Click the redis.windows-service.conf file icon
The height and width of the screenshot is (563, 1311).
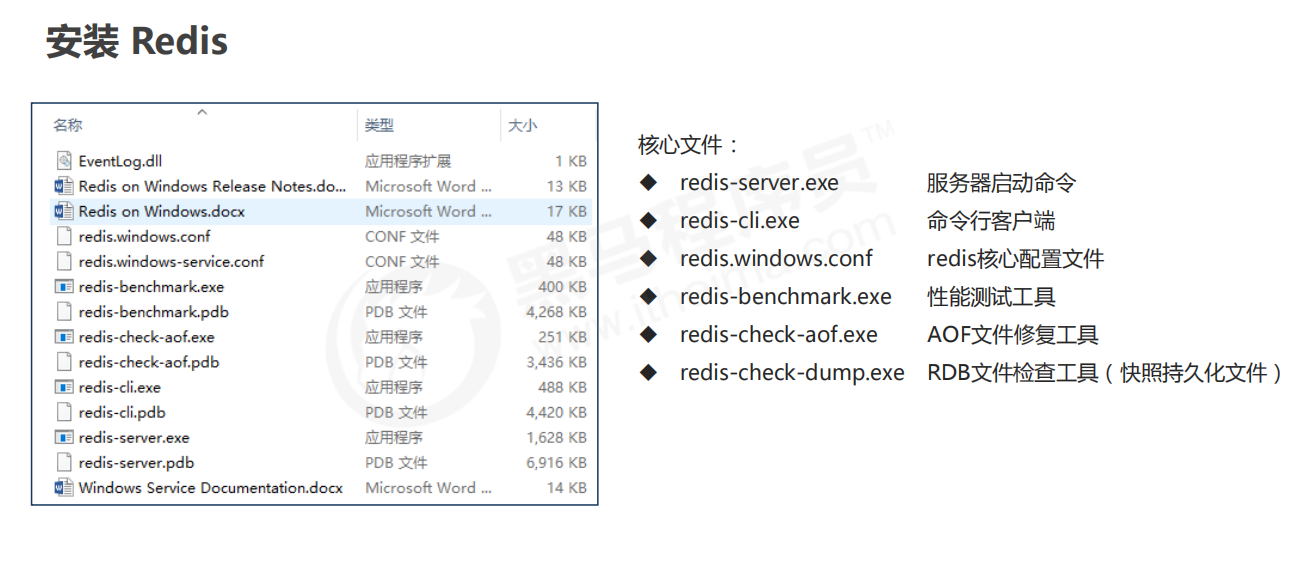[x=64, y=261]
